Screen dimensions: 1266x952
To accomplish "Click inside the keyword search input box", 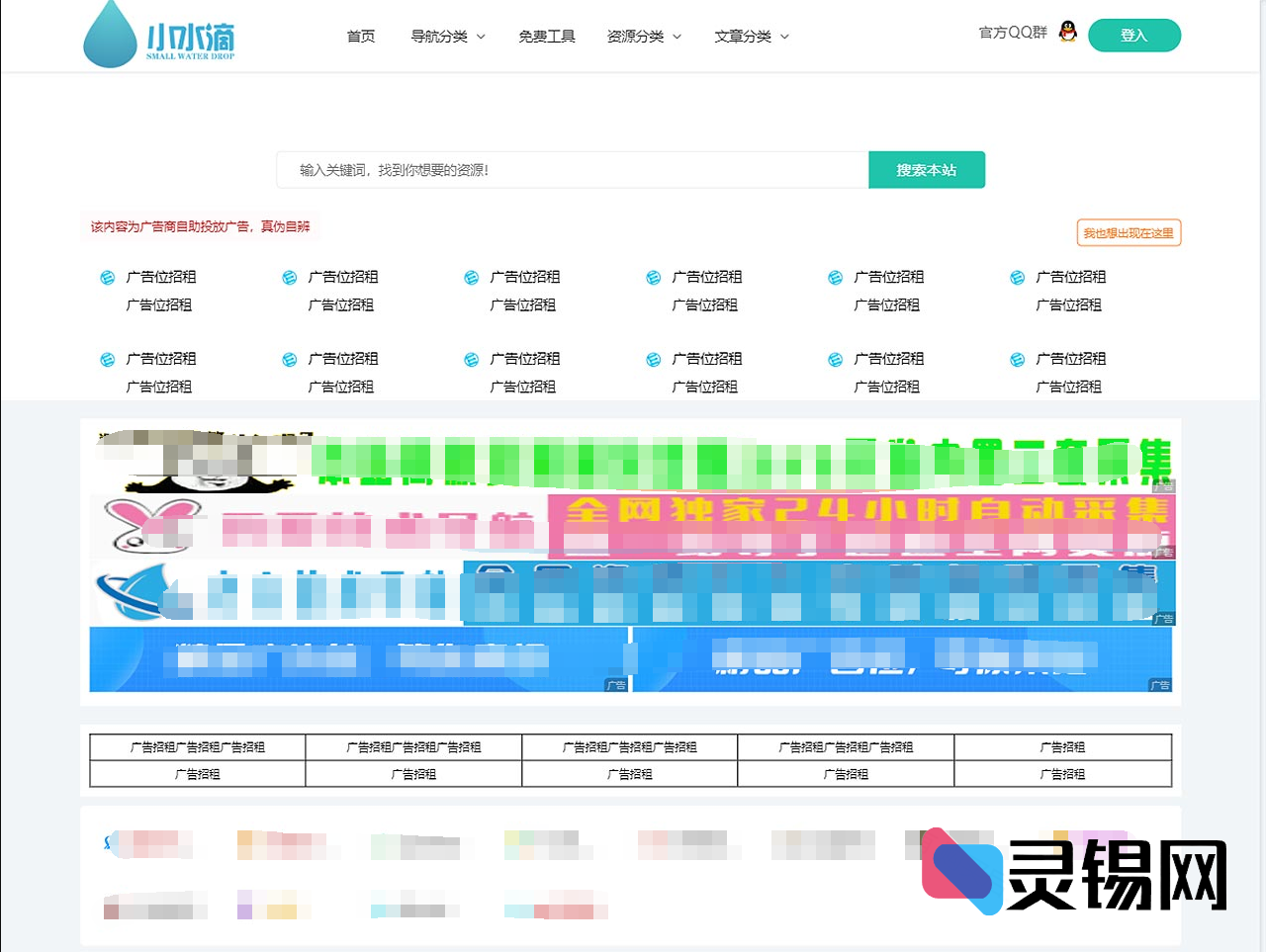I will pos(574,169).
